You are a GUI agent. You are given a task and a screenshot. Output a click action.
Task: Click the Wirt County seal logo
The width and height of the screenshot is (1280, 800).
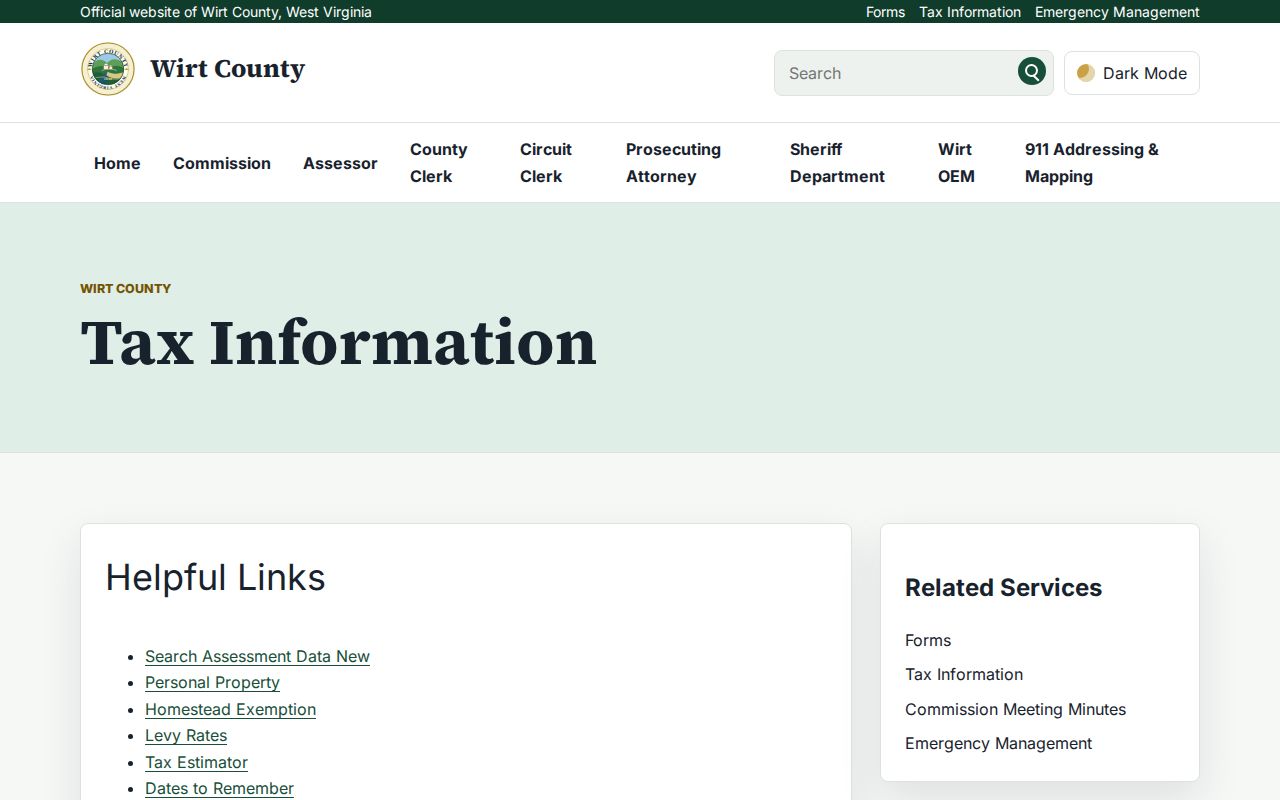coord(108,69)
